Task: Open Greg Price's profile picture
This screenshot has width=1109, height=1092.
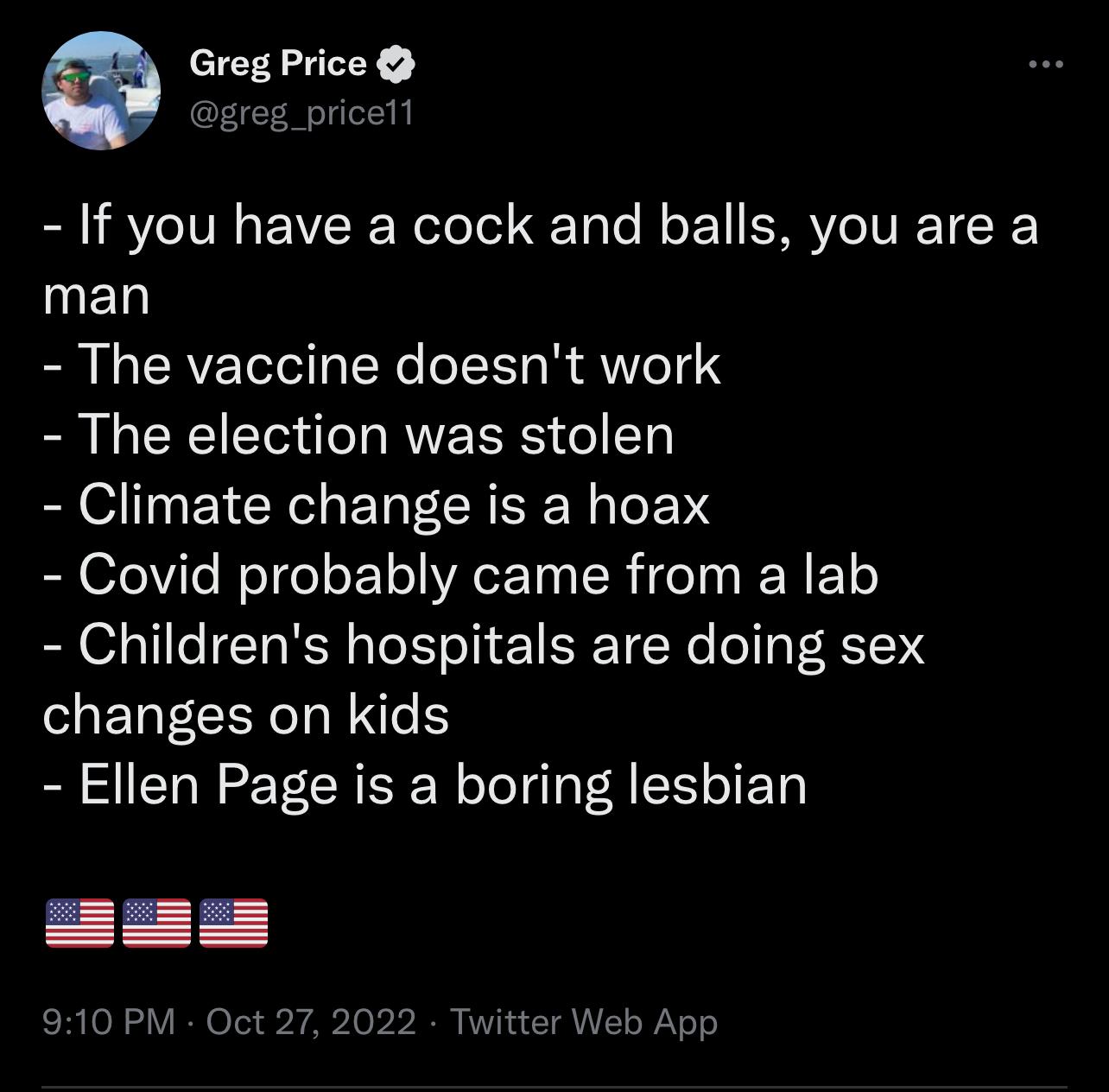Action: 102,91
